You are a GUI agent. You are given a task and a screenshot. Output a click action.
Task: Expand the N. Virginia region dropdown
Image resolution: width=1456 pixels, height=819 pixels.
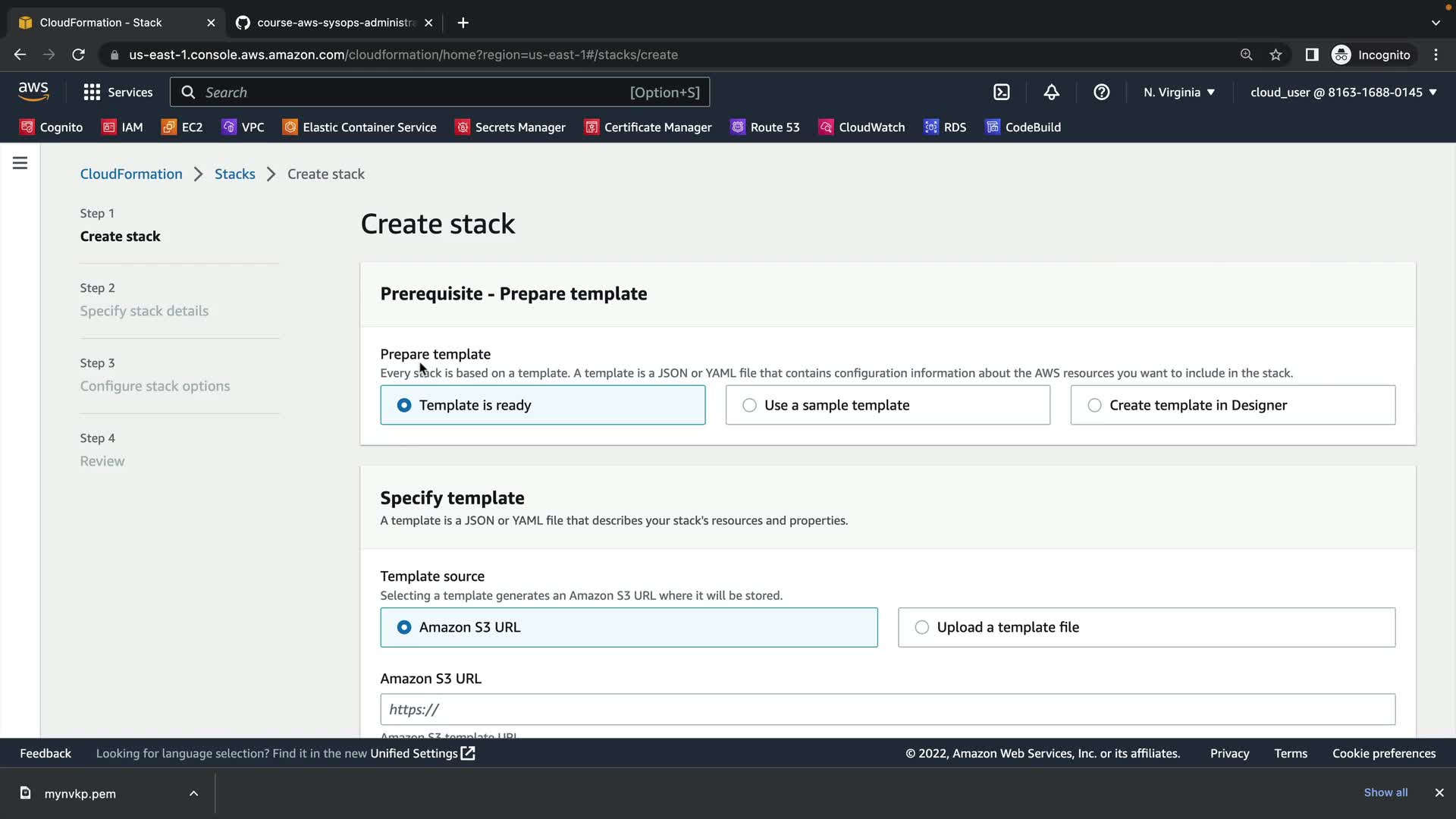coord(1179,93)
